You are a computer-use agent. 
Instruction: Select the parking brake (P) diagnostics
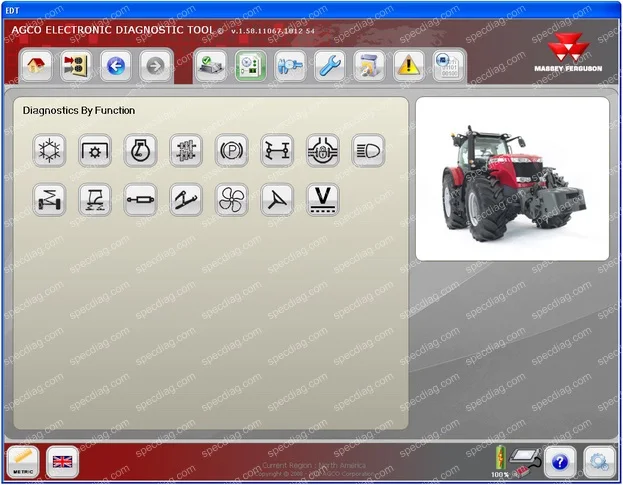(x=232, y=151)
